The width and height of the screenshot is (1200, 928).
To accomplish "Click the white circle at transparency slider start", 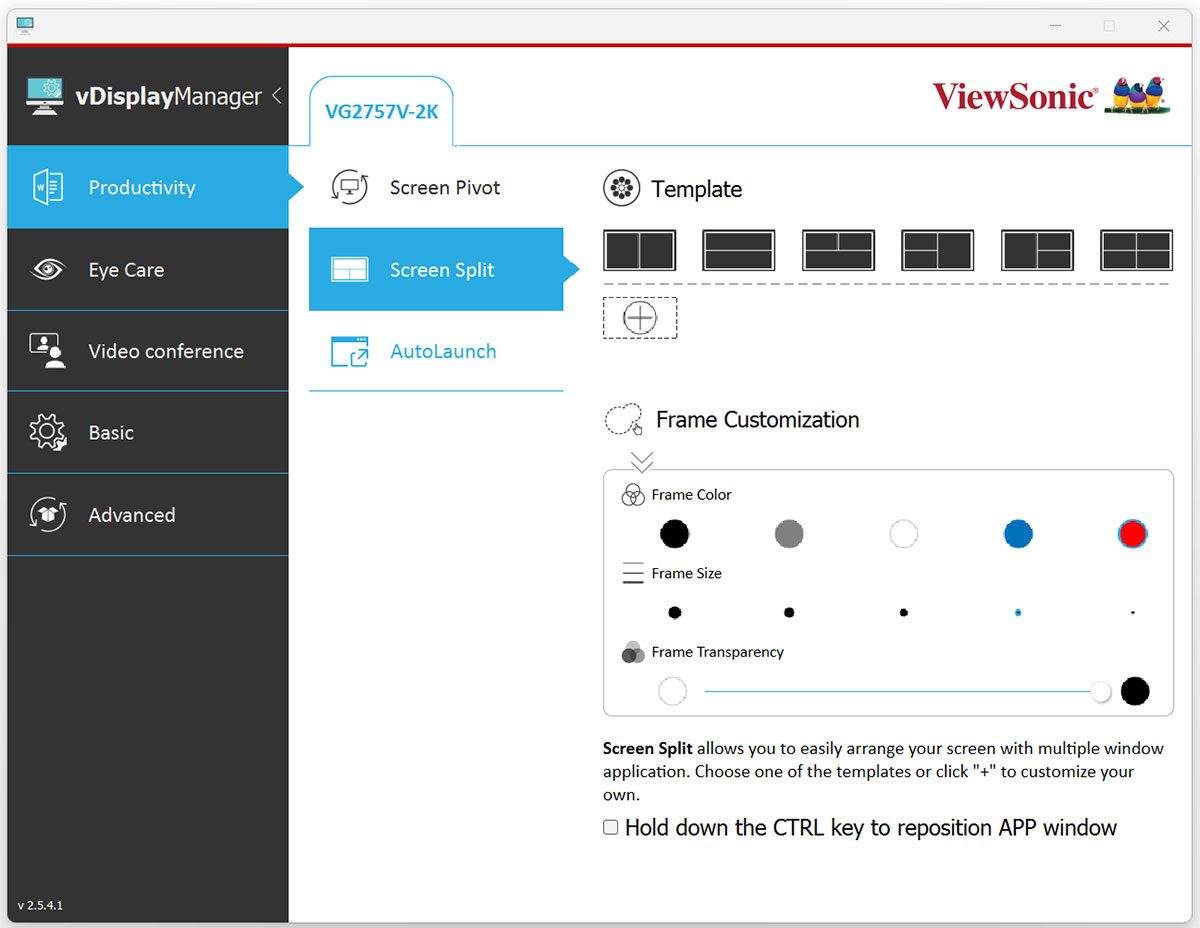I will [x=673, y=691].
